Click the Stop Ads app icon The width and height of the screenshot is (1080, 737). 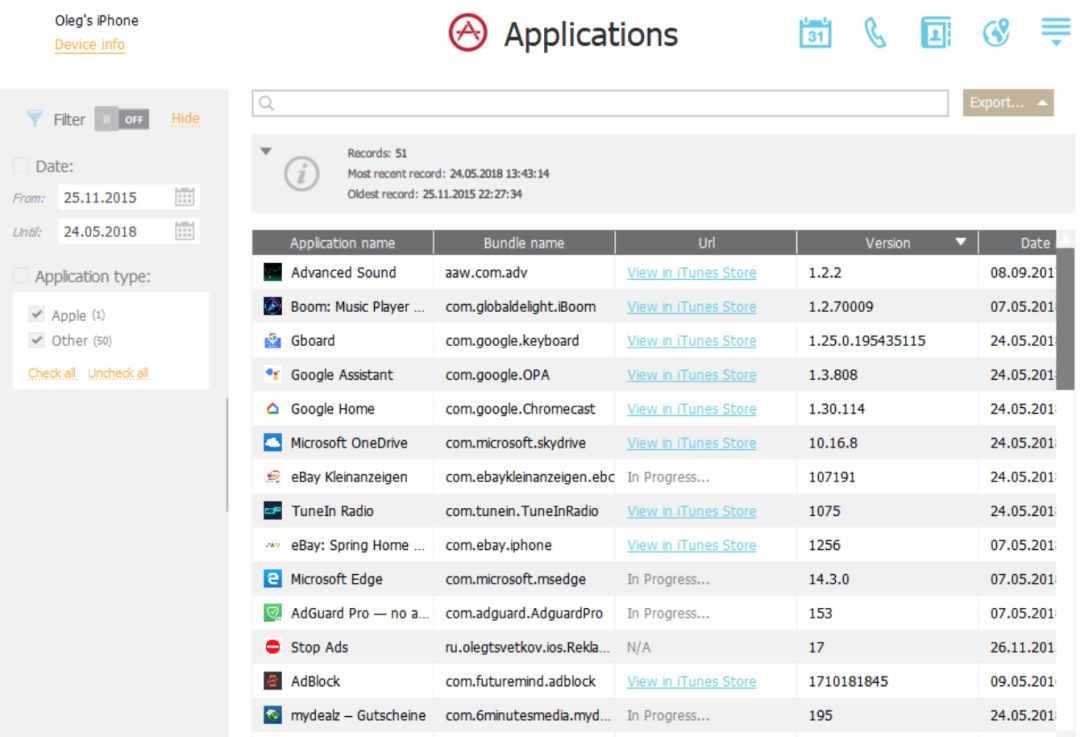[x=273, y=647]
